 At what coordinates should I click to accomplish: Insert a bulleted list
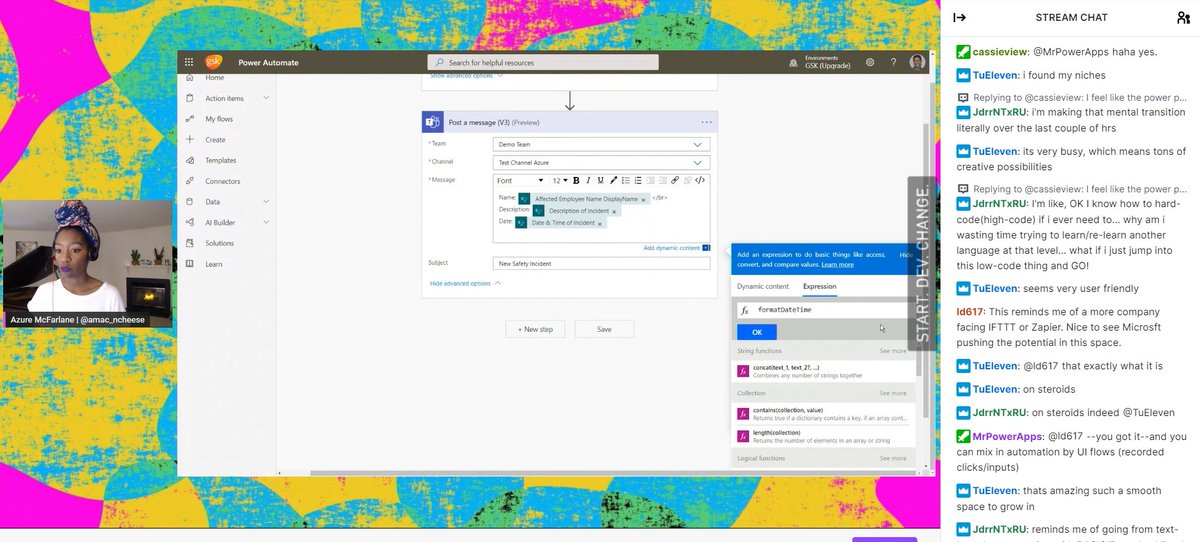(x=624, y=181)
